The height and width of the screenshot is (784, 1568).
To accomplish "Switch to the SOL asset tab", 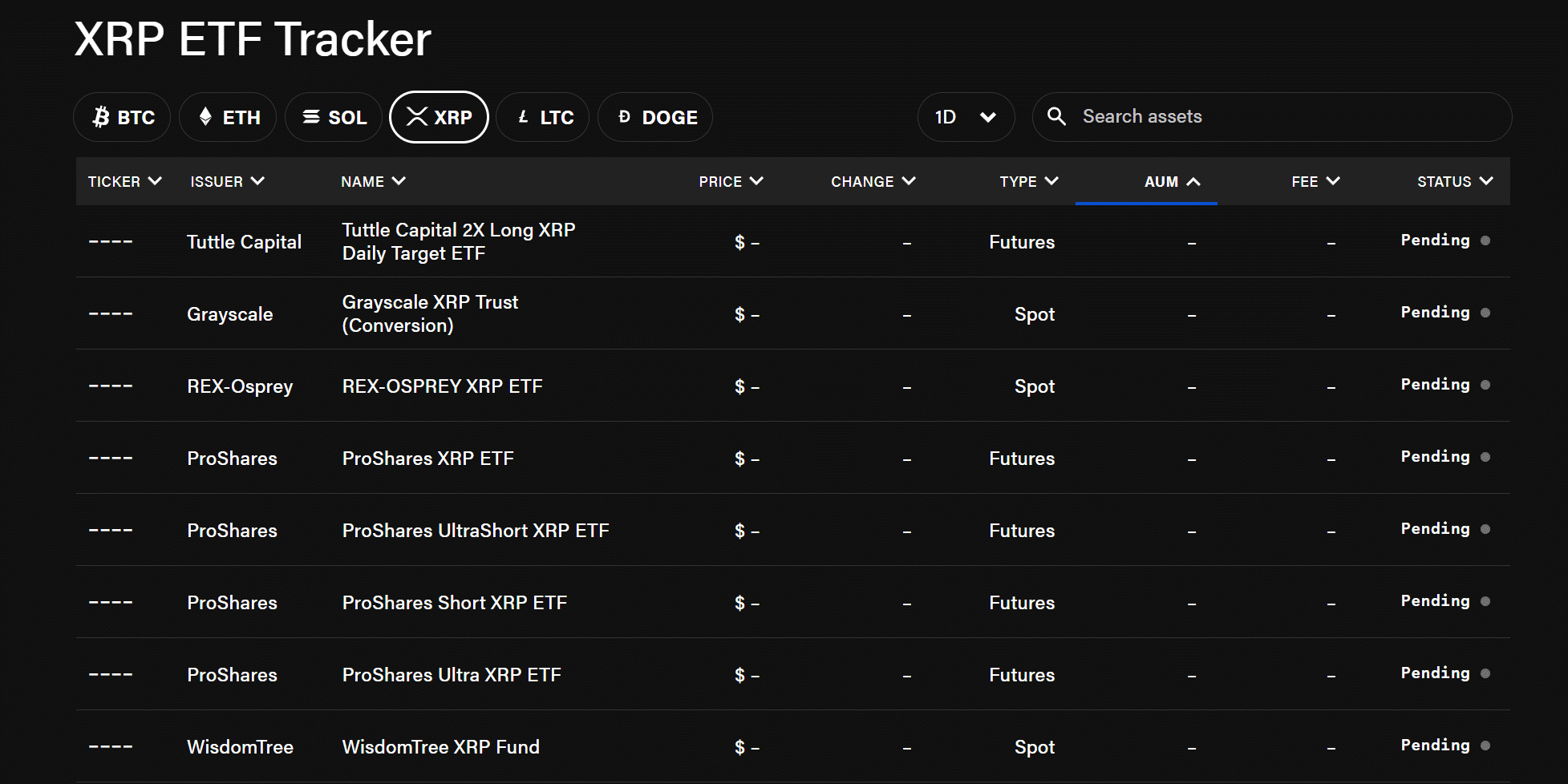I will pos(334,117).
